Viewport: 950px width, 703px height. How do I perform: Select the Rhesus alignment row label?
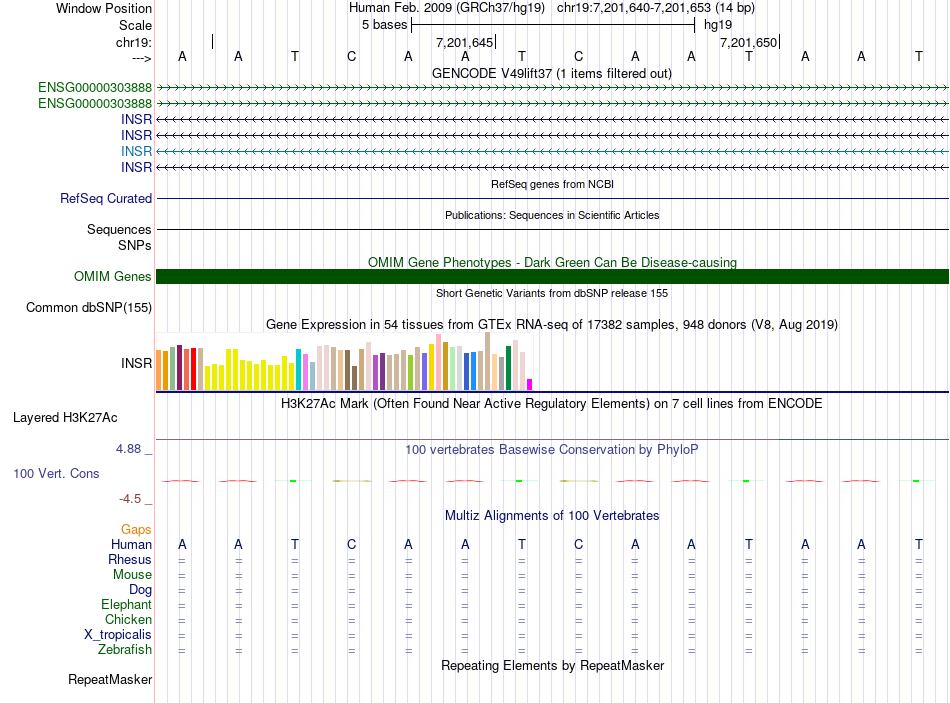coord(130,559)
